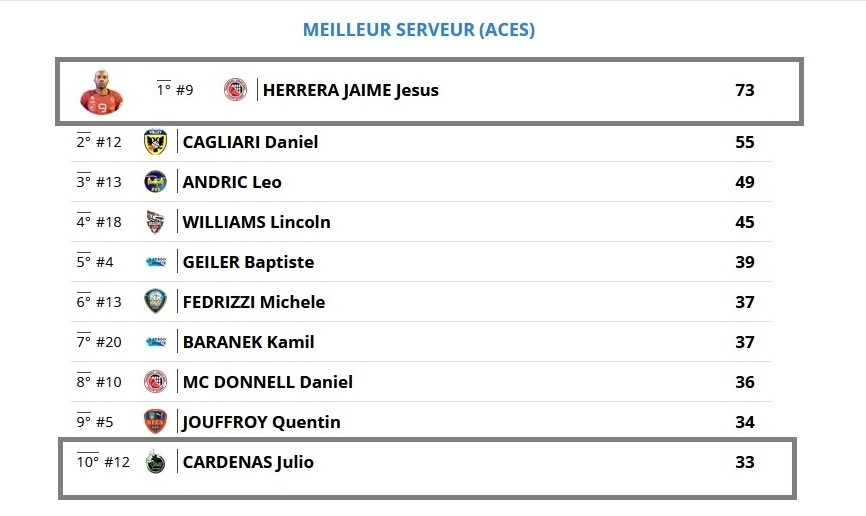
Task: Click the team logo beside BARANEK Kamil
Action: [x=155, y=342]
